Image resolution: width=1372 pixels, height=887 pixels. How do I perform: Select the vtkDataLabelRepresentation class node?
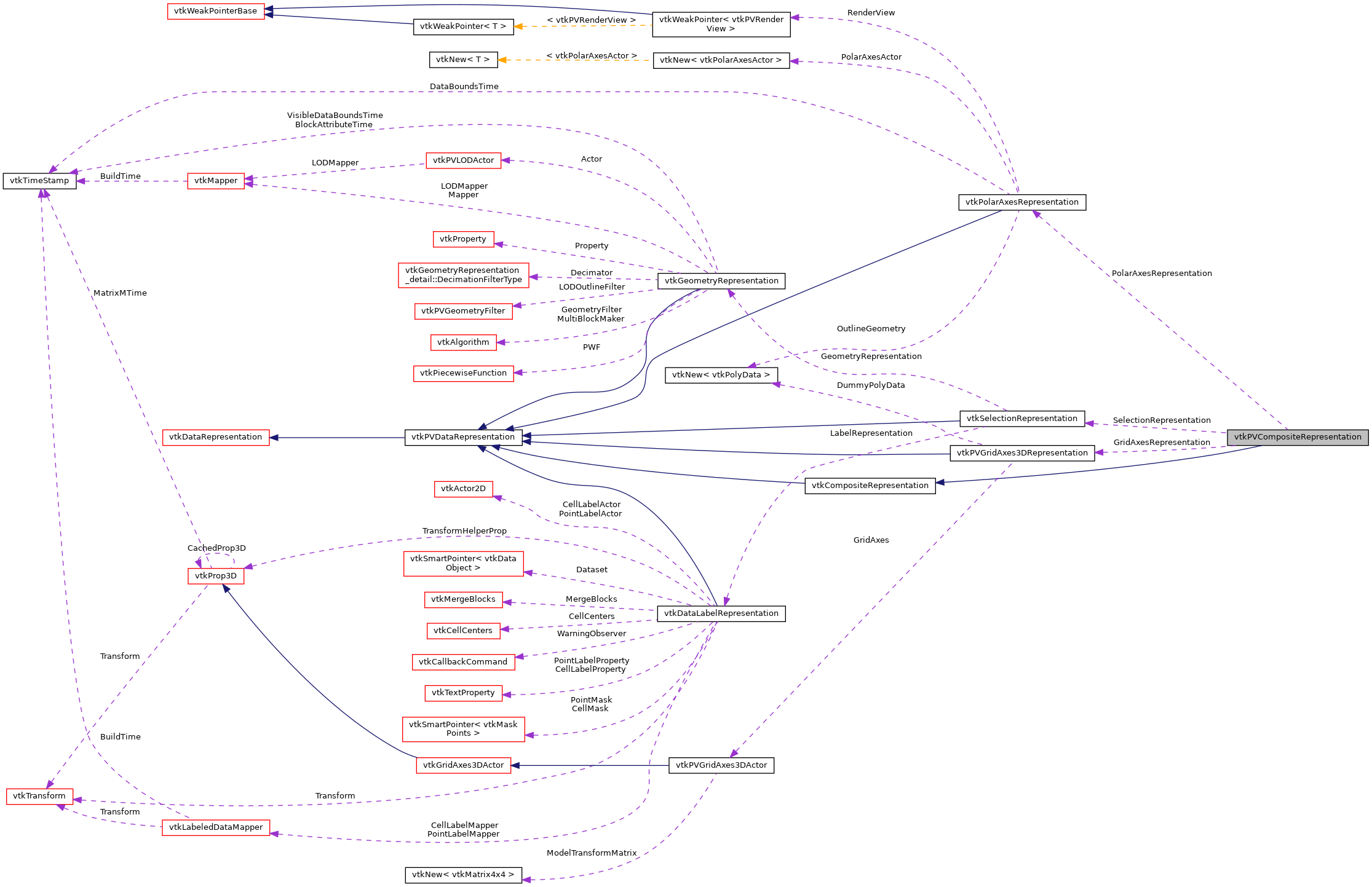721,613
